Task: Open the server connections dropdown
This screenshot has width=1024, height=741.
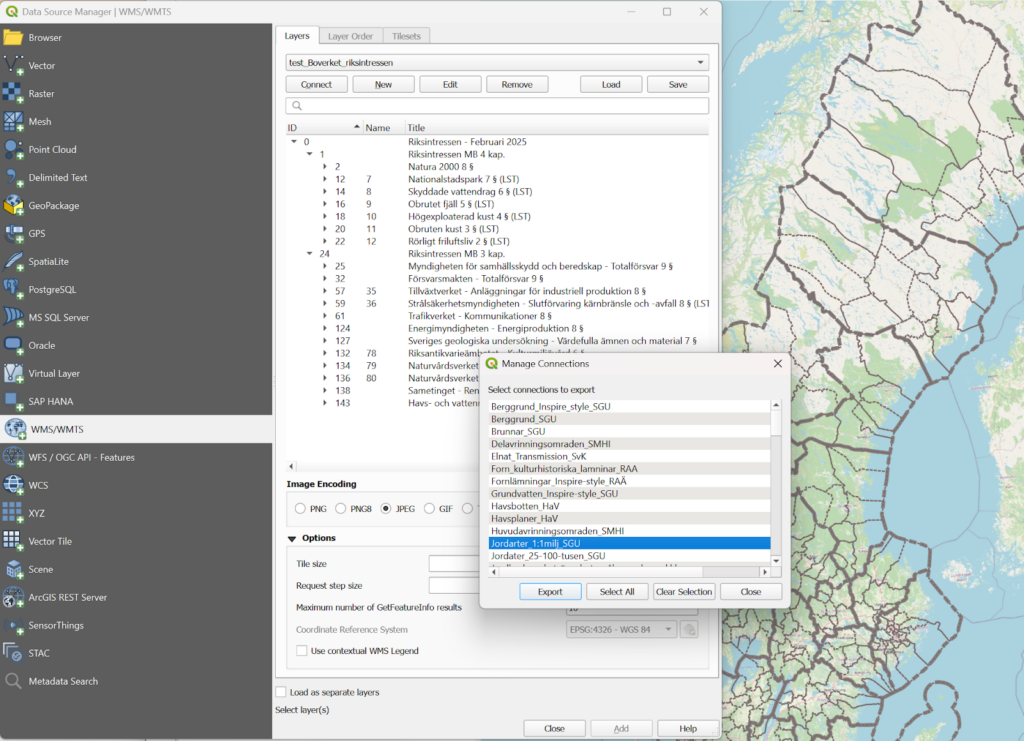Action: tap(701, 61)
